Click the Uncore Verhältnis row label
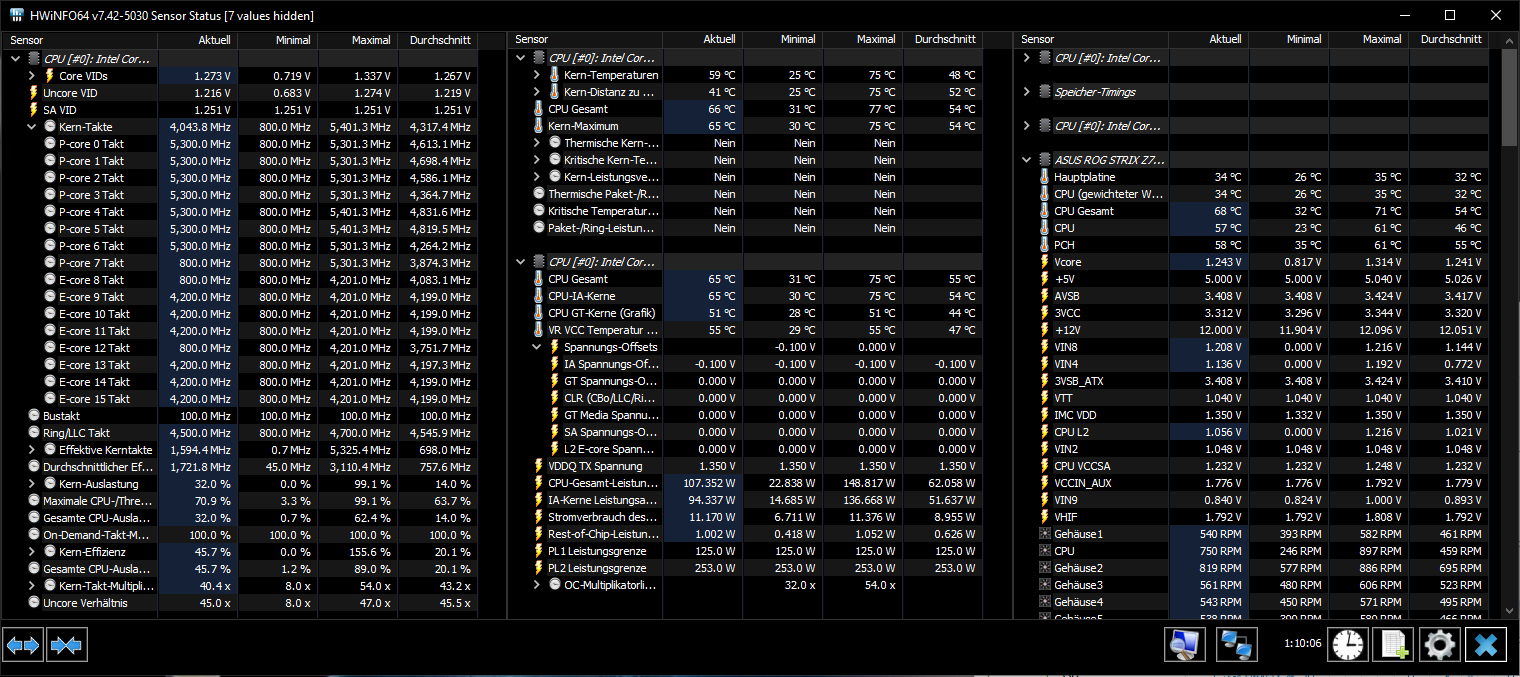The image size is (1520, 677). pyautogui.click(x=85, y=603)
